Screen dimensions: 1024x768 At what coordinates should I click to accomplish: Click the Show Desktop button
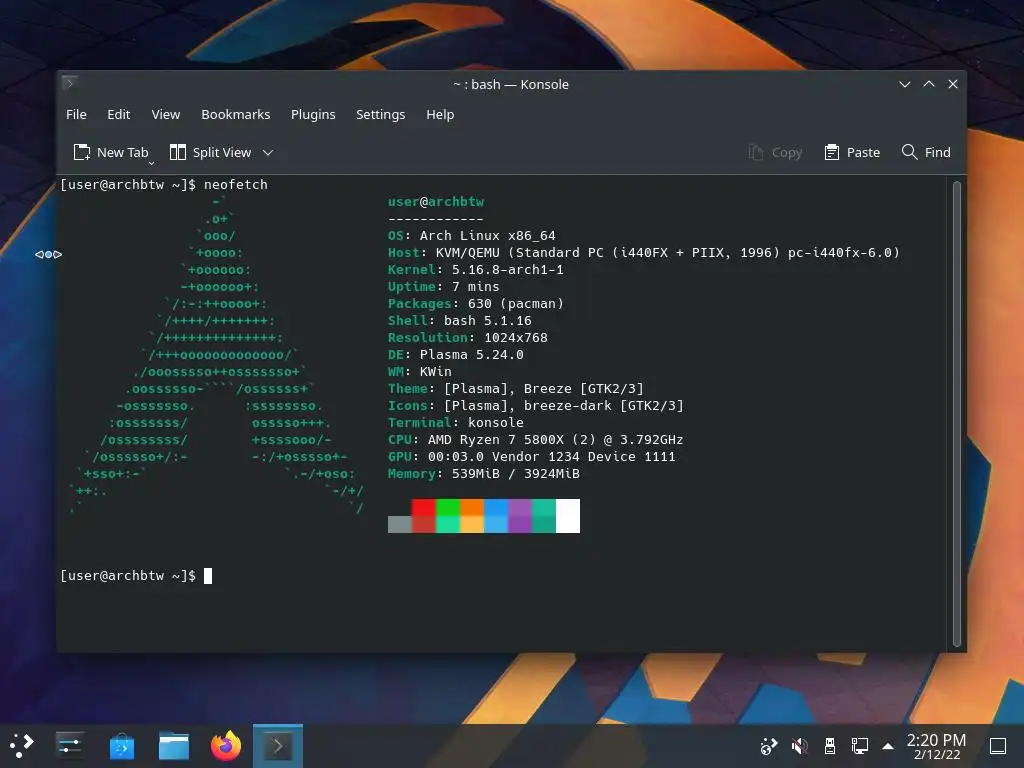(997, 746)
